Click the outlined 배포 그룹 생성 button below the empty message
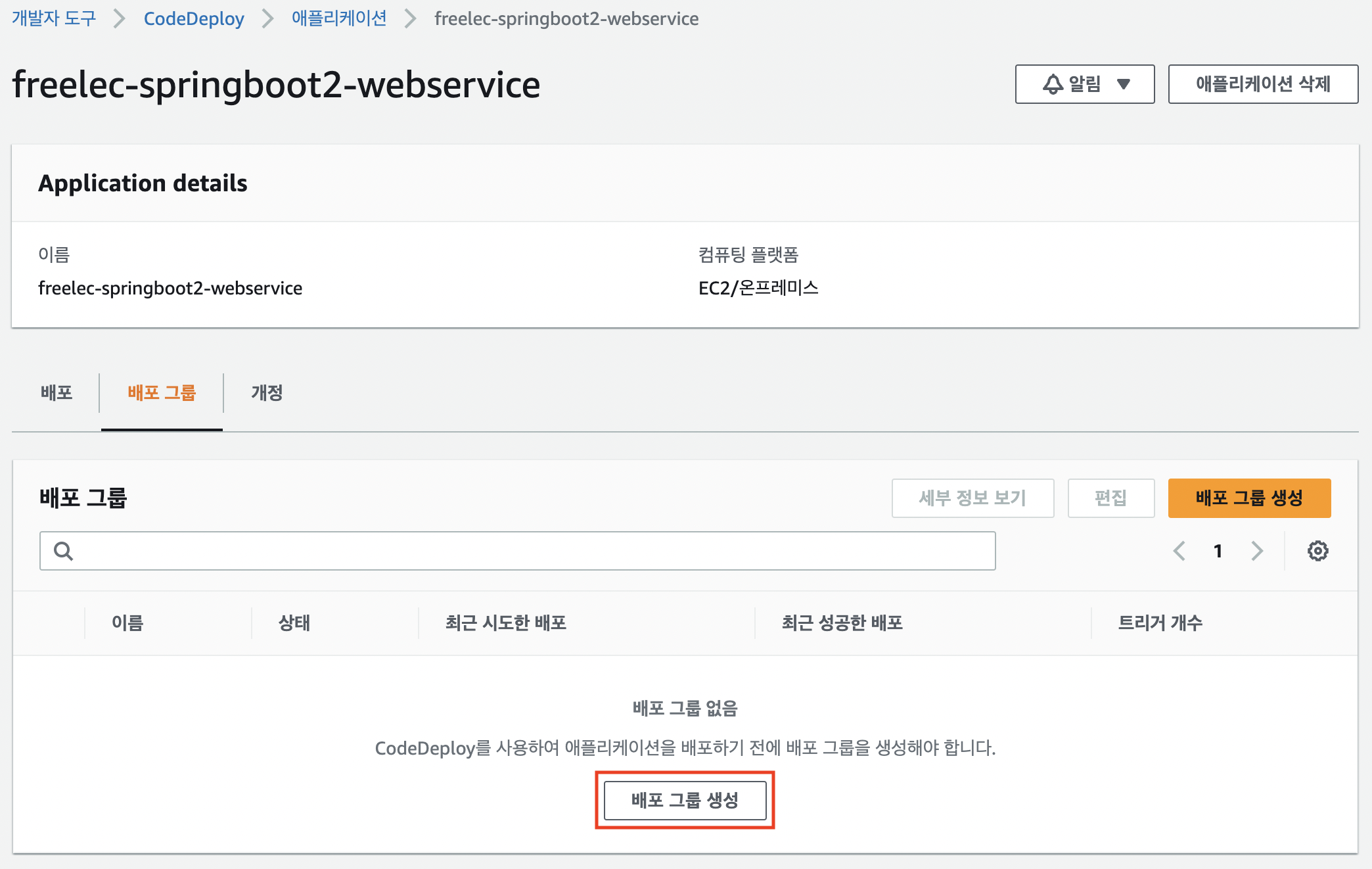 pyautogui.click(x=685, y=800)
